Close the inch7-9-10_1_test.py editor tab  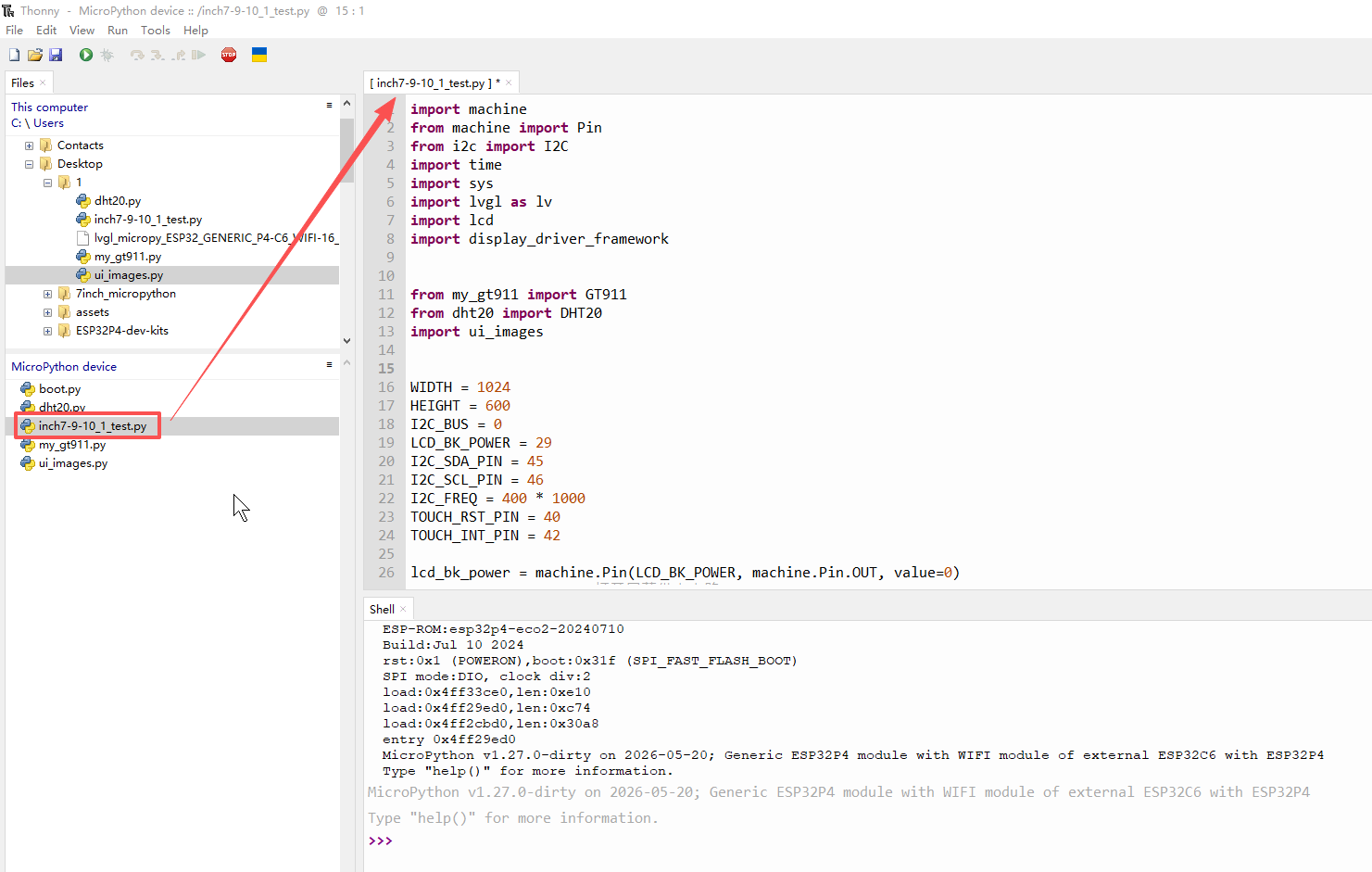click(x=509, y=82)
